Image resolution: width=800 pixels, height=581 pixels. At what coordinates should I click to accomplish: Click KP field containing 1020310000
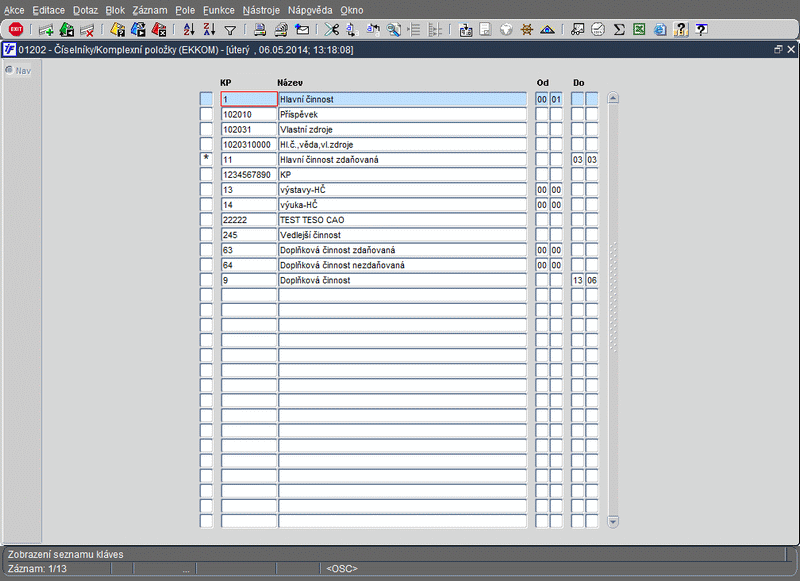click(x=249, y=144)
